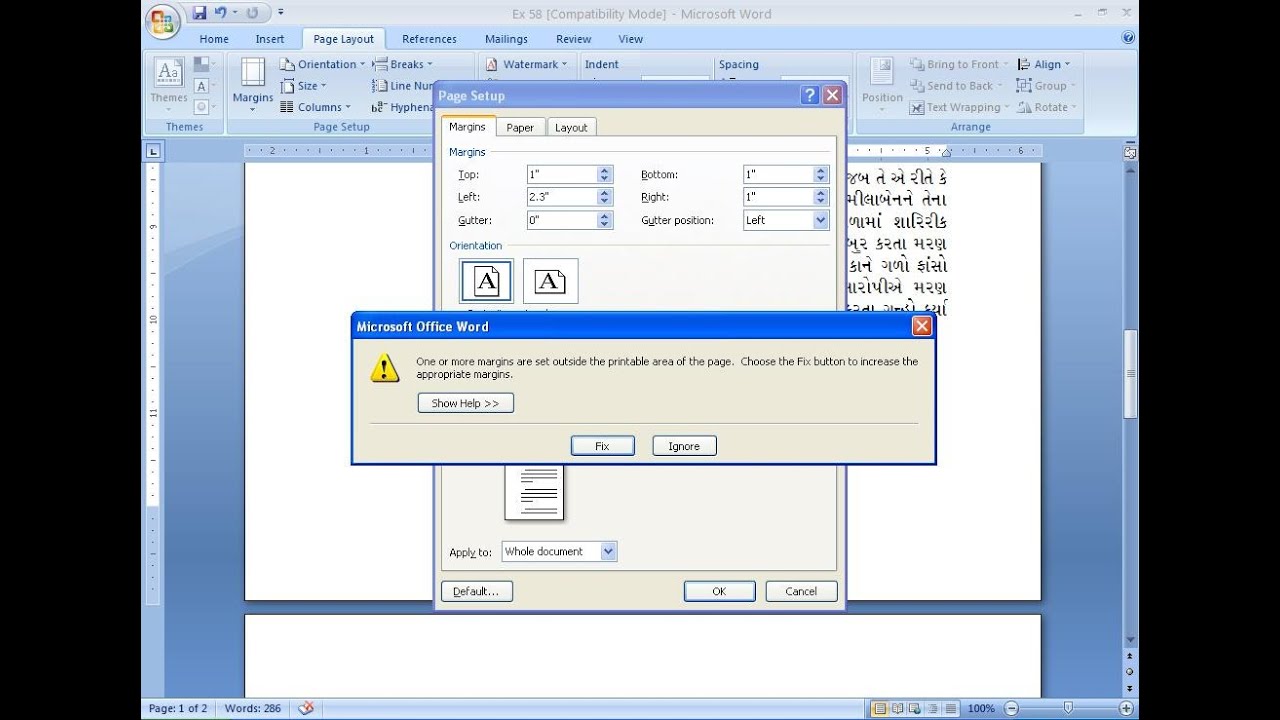The width and height of the screenshot is (1280, 720).
Task: Switch to Print Layout view
Action: pos(879,708)
